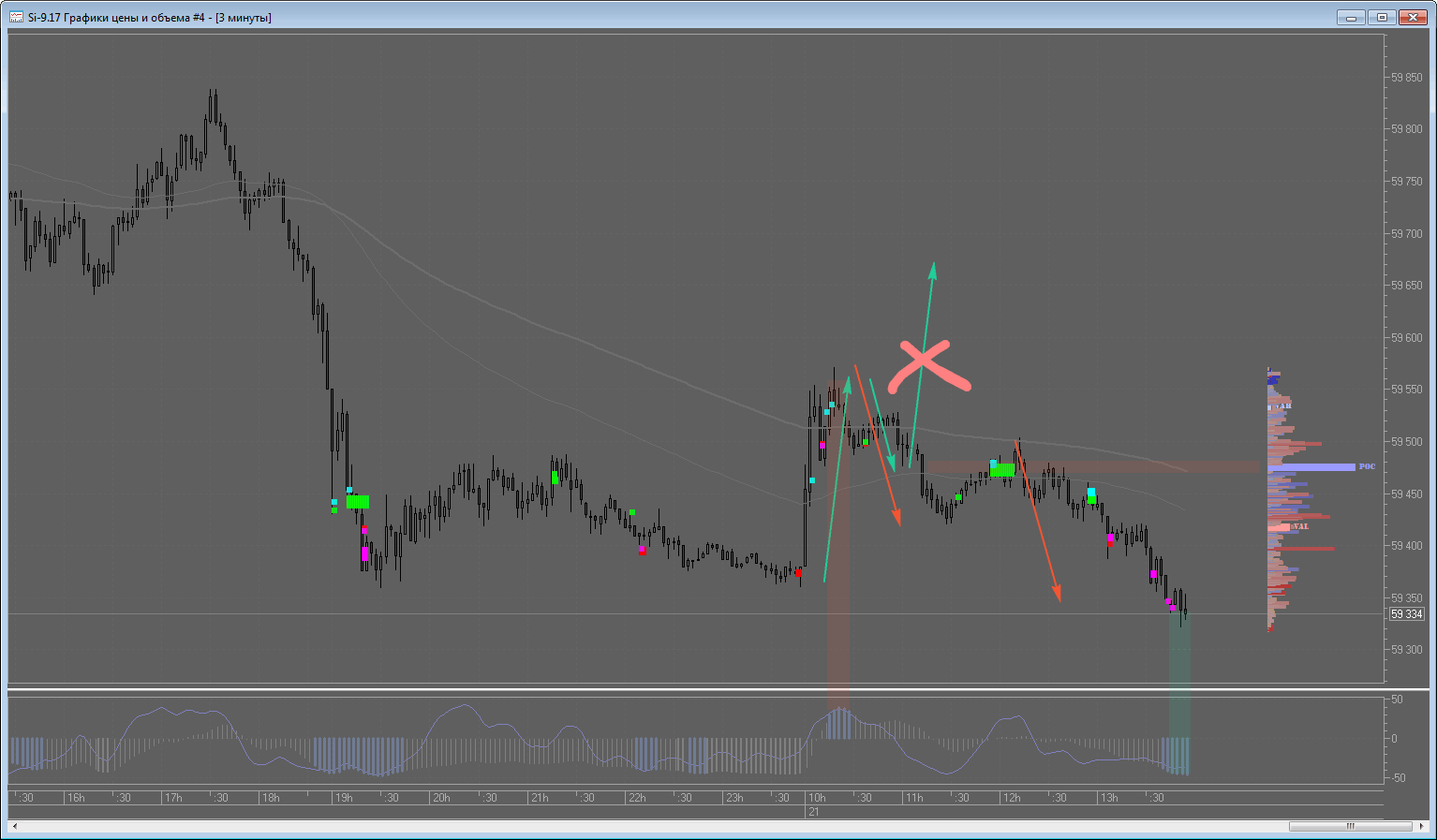Click the date label 21 under time axis
The width and height of the screenshot is (1437, 840).
coord(814,812)
